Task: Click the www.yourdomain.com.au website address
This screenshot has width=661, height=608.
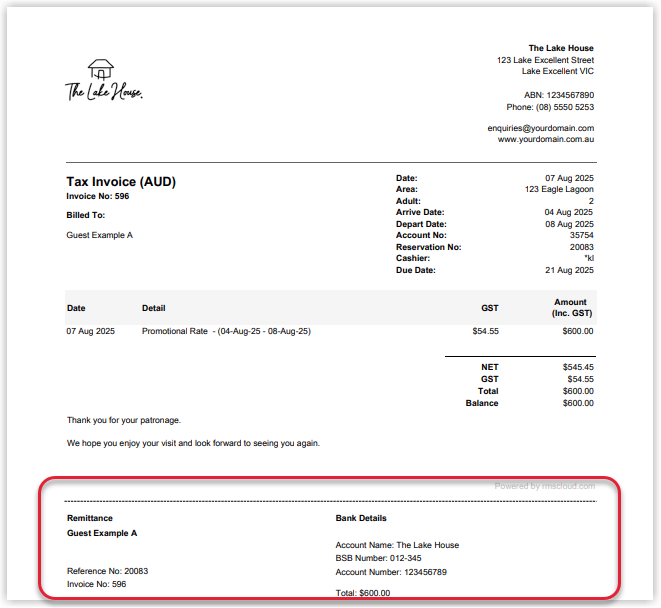Action: [x=545, y=139]
